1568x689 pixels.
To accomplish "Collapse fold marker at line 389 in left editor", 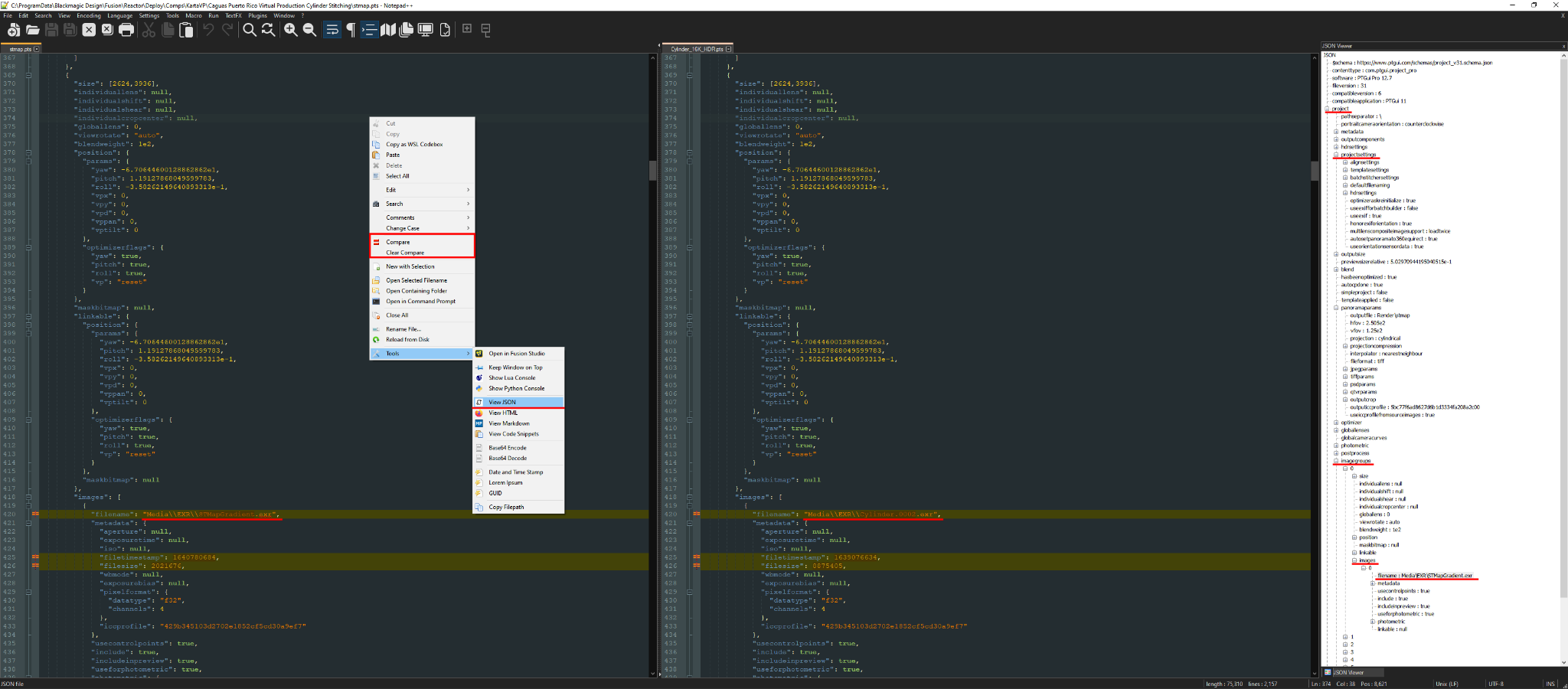I will pos(28,247).
